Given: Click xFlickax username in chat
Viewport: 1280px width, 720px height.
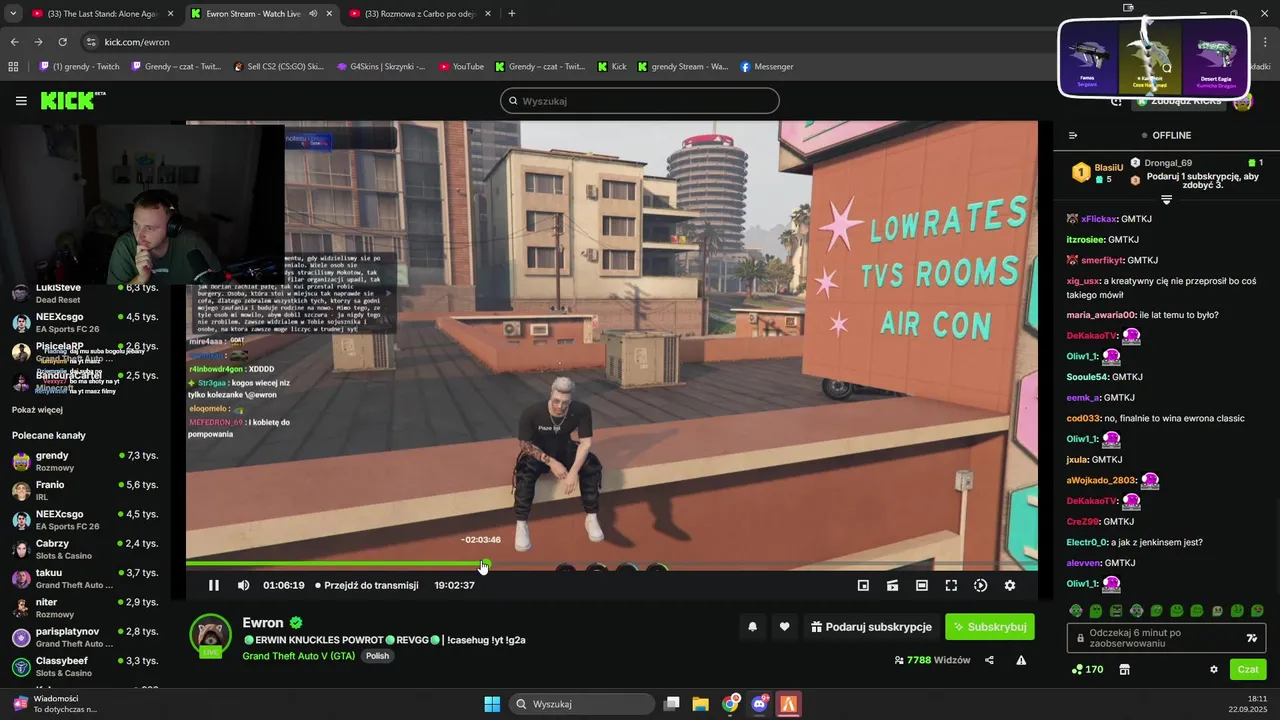Looking at the screenshot, I should click(x=1099, y=219).
